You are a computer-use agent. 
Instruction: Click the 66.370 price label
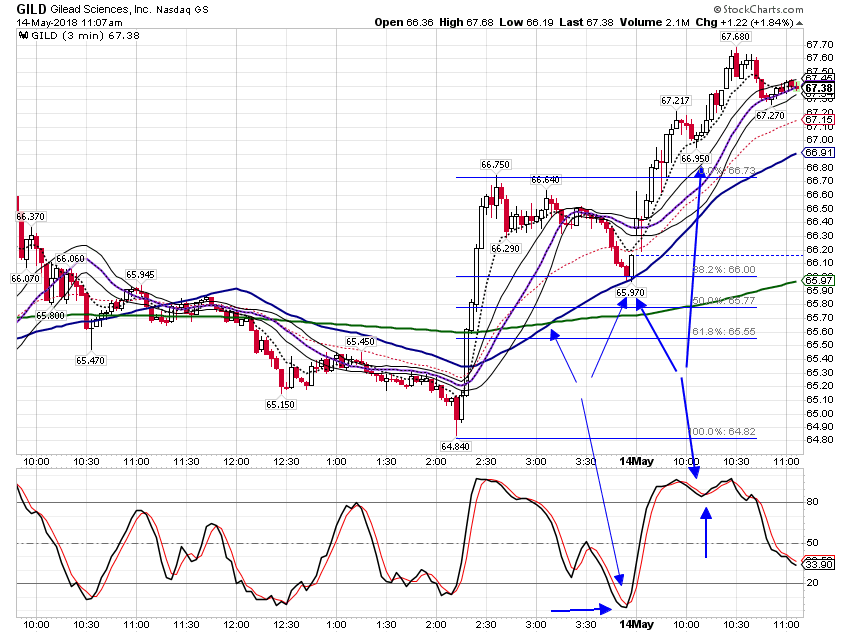[30, 217]
